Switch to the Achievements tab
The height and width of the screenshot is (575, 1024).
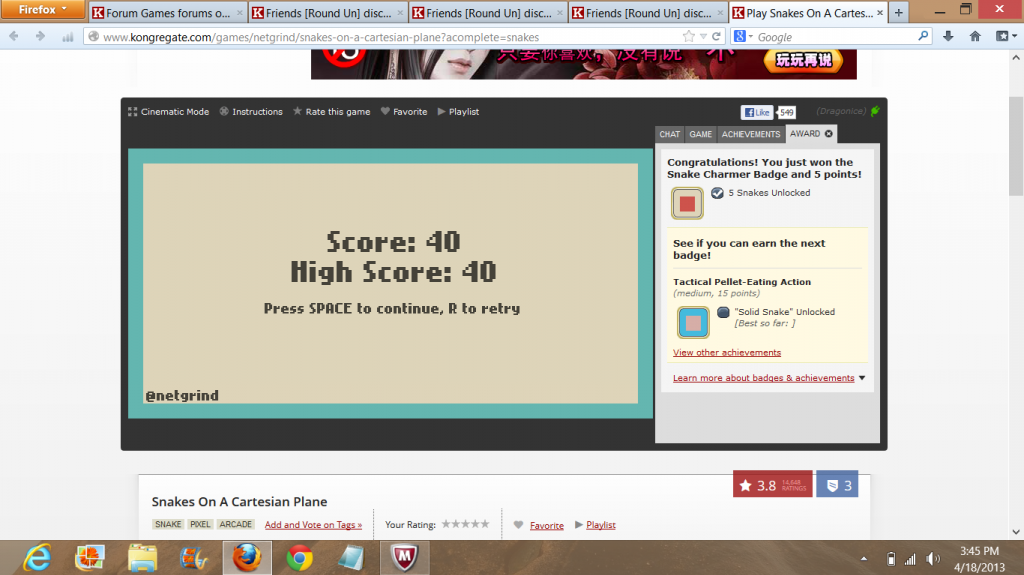click(751, 134)
